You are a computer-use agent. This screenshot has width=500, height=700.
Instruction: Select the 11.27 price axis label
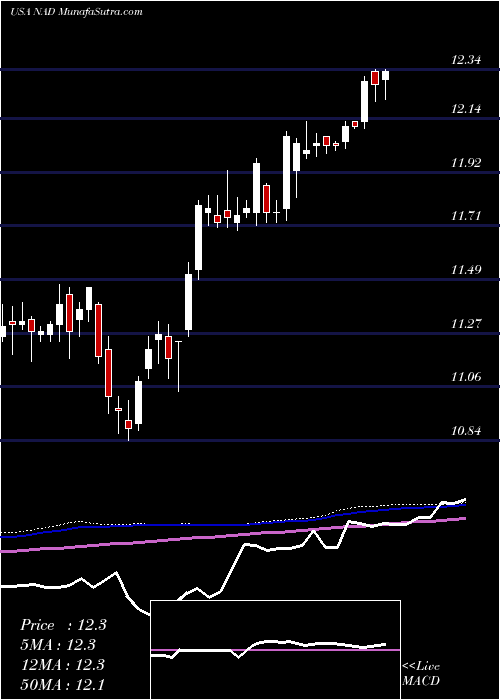tap(466, 323)
